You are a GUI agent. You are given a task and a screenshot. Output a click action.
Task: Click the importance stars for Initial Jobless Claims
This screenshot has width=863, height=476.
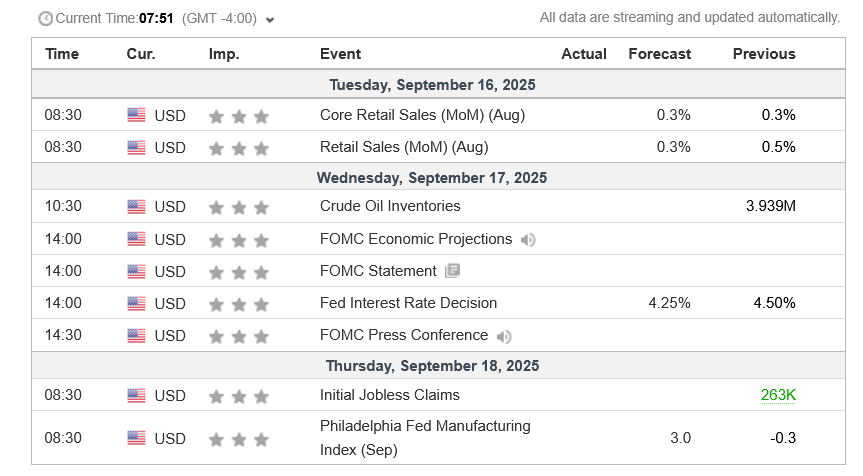pos(239,395)
